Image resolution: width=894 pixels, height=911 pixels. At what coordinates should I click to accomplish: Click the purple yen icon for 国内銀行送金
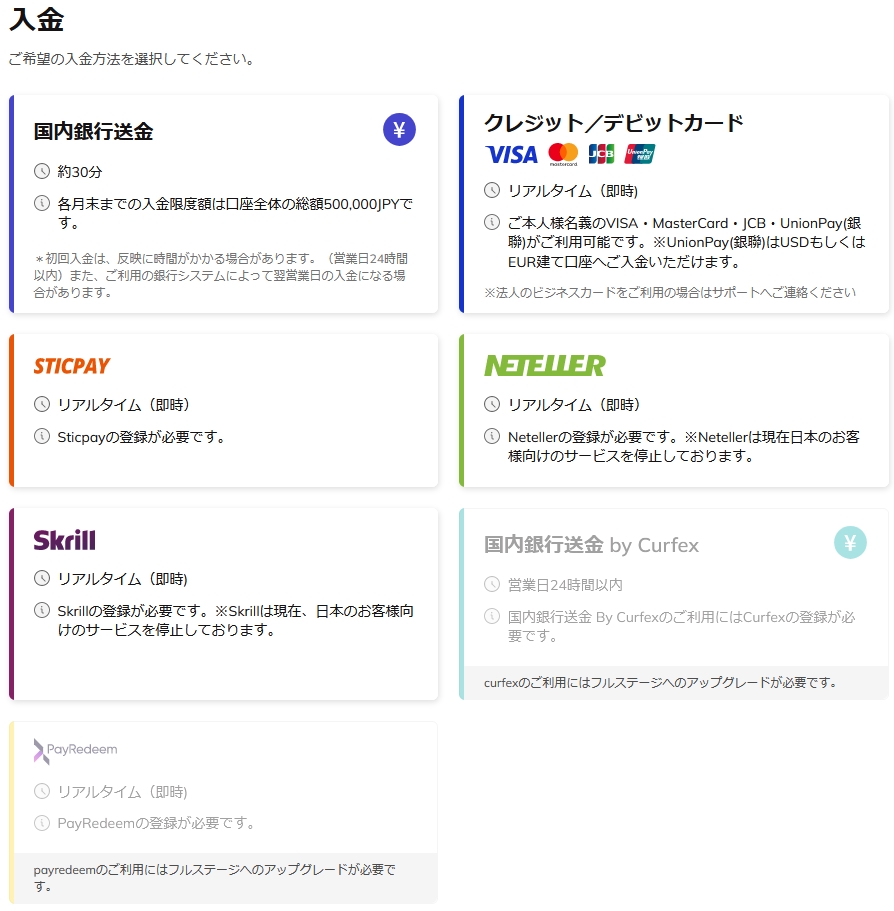tap(399, 130)
